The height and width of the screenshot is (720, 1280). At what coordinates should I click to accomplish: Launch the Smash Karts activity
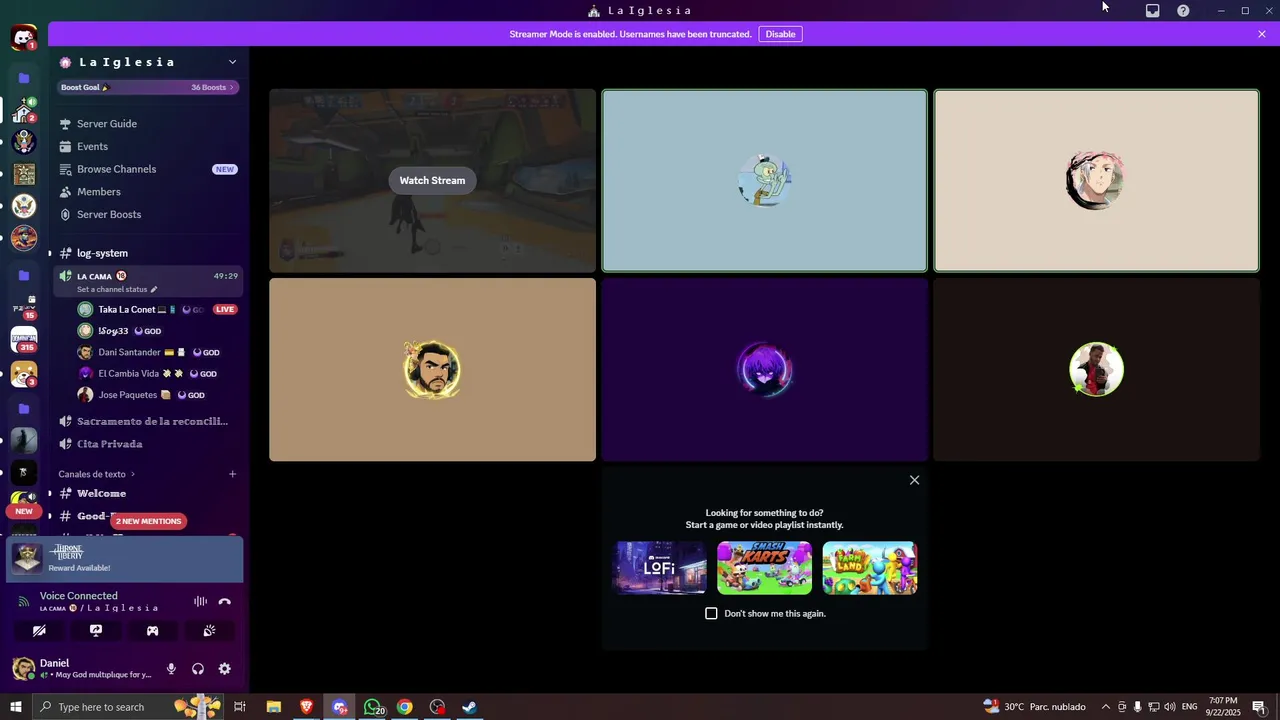pyautogui.click(x=765, y=568)
